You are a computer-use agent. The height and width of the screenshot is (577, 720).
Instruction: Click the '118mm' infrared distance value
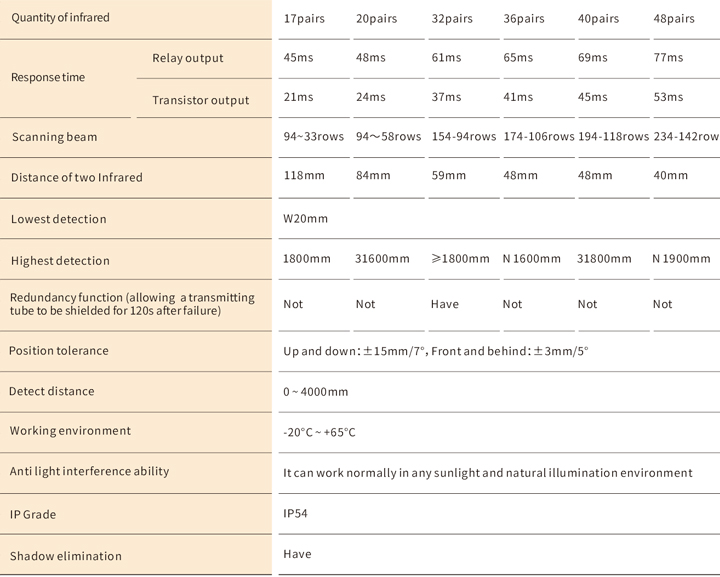304,175
